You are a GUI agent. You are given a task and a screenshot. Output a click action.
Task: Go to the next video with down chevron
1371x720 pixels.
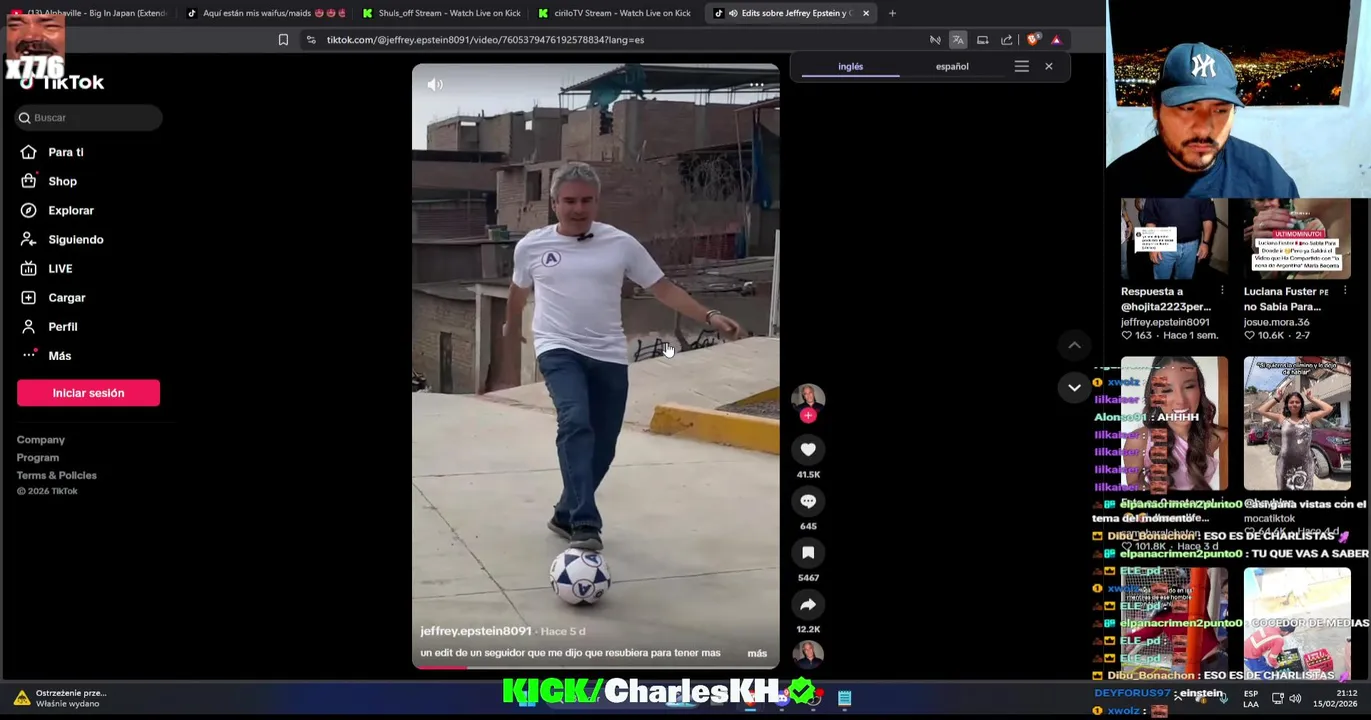(1074, 387)
